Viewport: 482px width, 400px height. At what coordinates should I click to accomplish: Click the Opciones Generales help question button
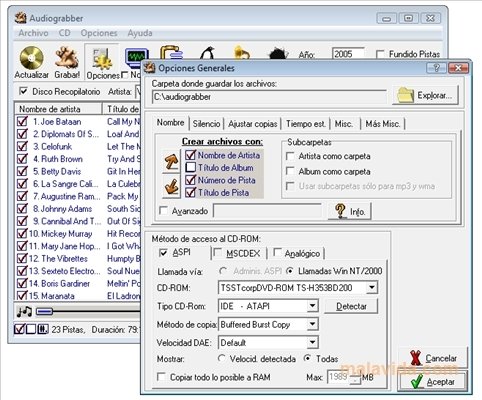pos(435,68)
